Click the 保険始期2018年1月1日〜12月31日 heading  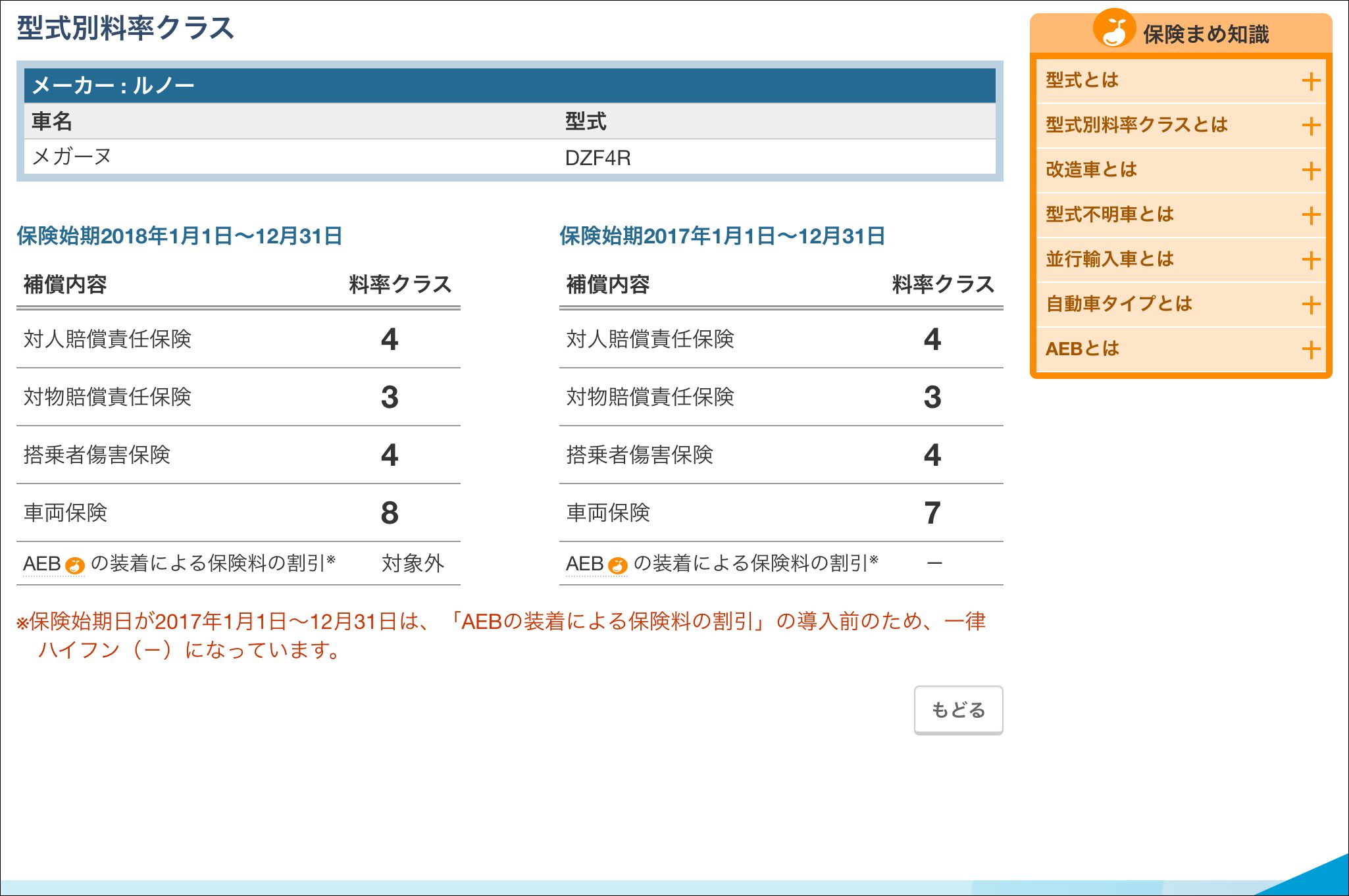[x=180, y=236]
